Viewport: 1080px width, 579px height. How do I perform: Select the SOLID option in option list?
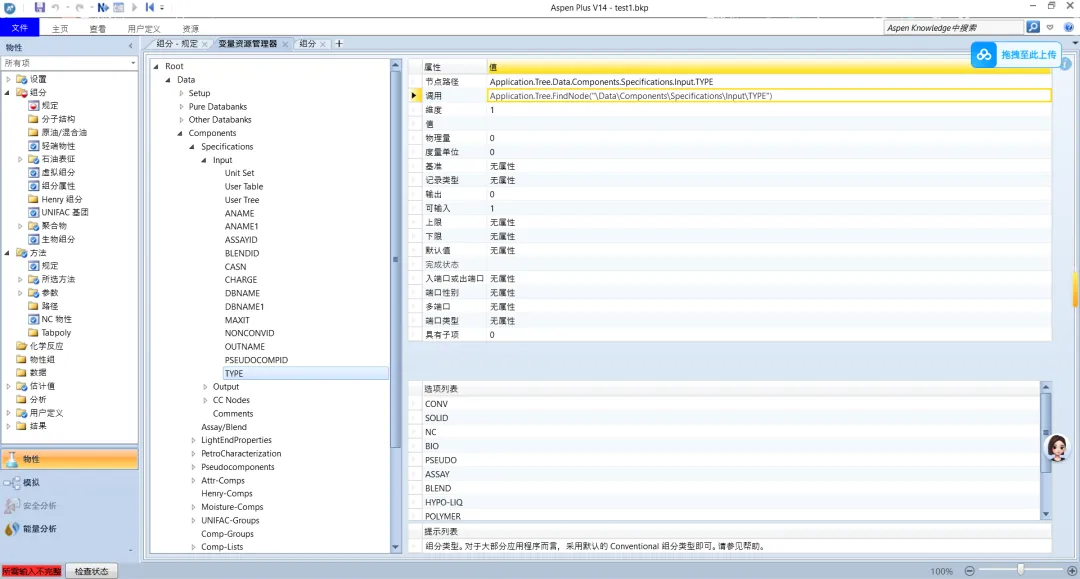(437, 418)
